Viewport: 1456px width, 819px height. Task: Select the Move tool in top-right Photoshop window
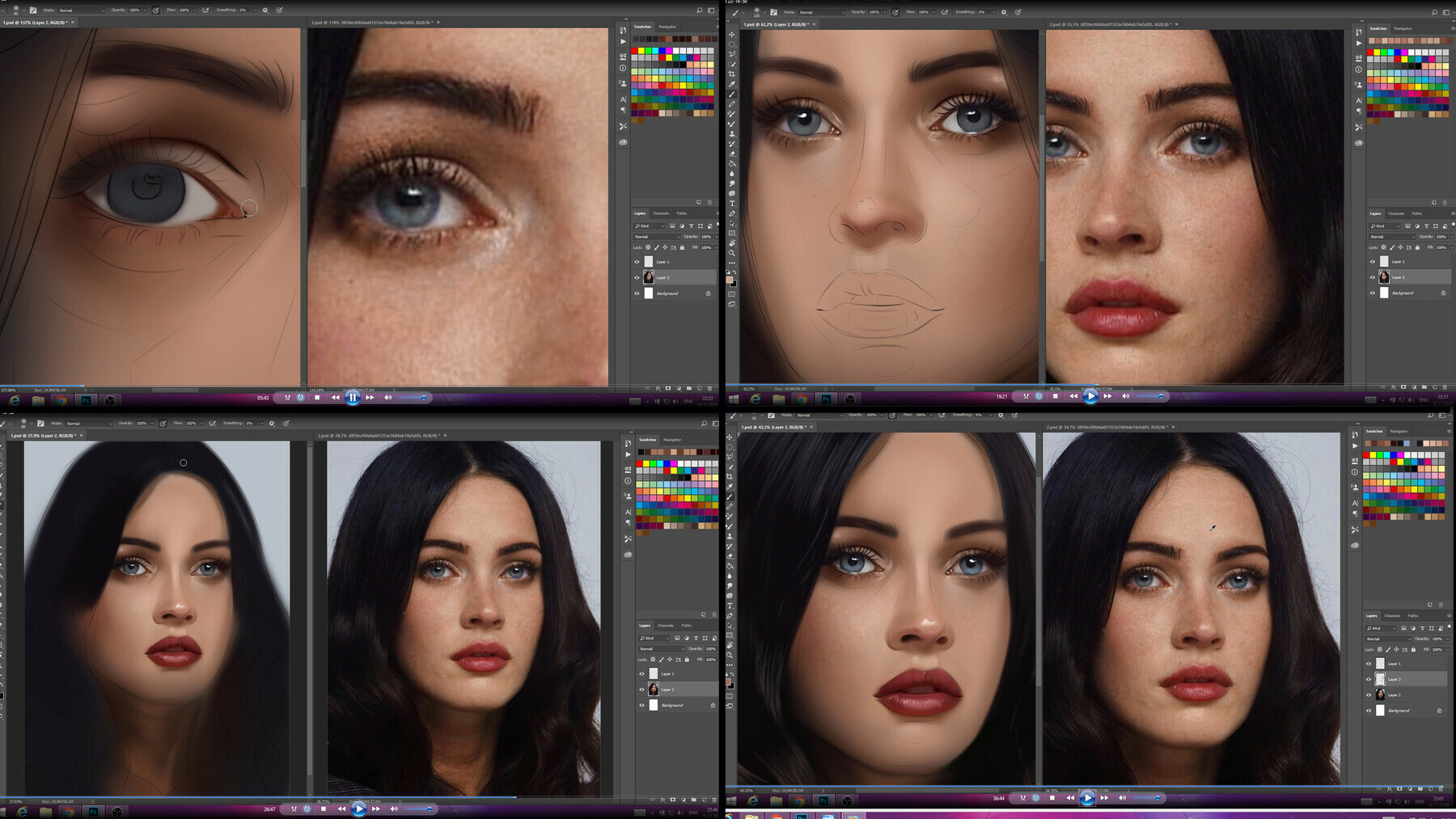[732, 35]
